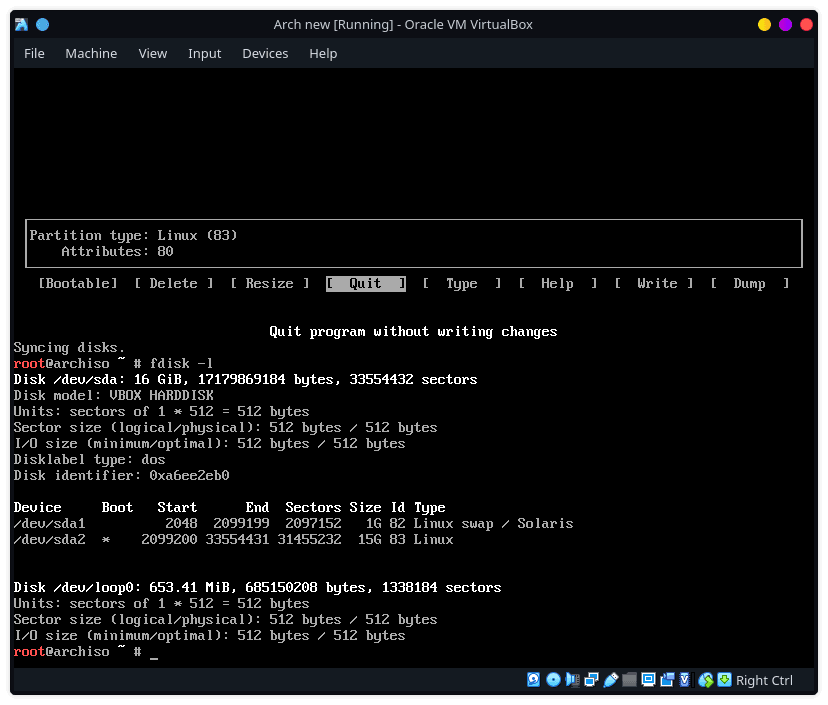Open the Machine menu
Image resolution: width=828 pixels, height=705 pixels.
(x=91, y=53)
